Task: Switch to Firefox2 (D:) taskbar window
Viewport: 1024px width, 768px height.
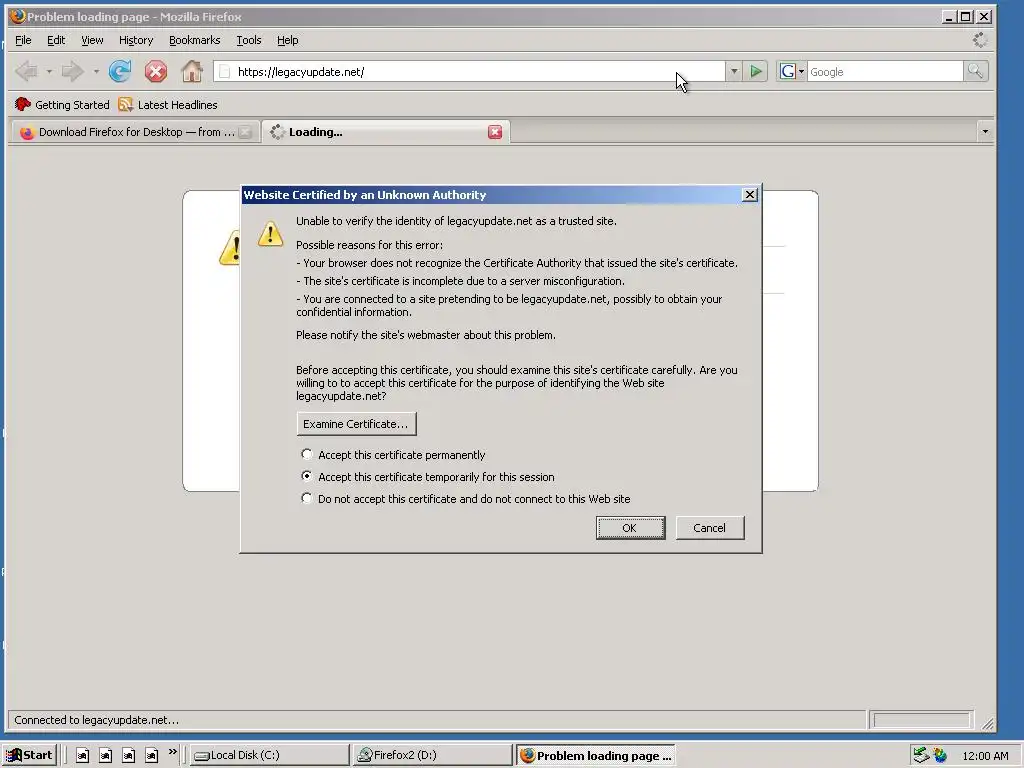Action: click(432, 755)
